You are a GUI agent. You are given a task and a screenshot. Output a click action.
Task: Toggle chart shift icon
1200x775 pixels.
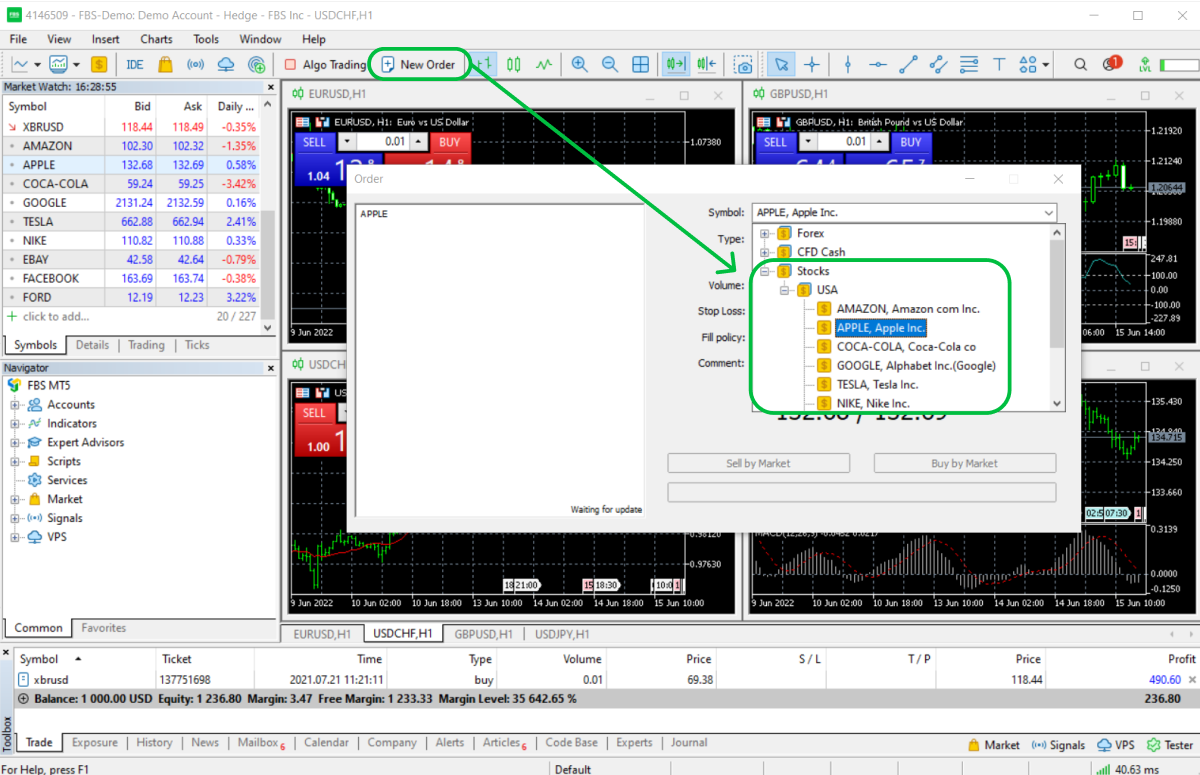click(x=707, y=65)
